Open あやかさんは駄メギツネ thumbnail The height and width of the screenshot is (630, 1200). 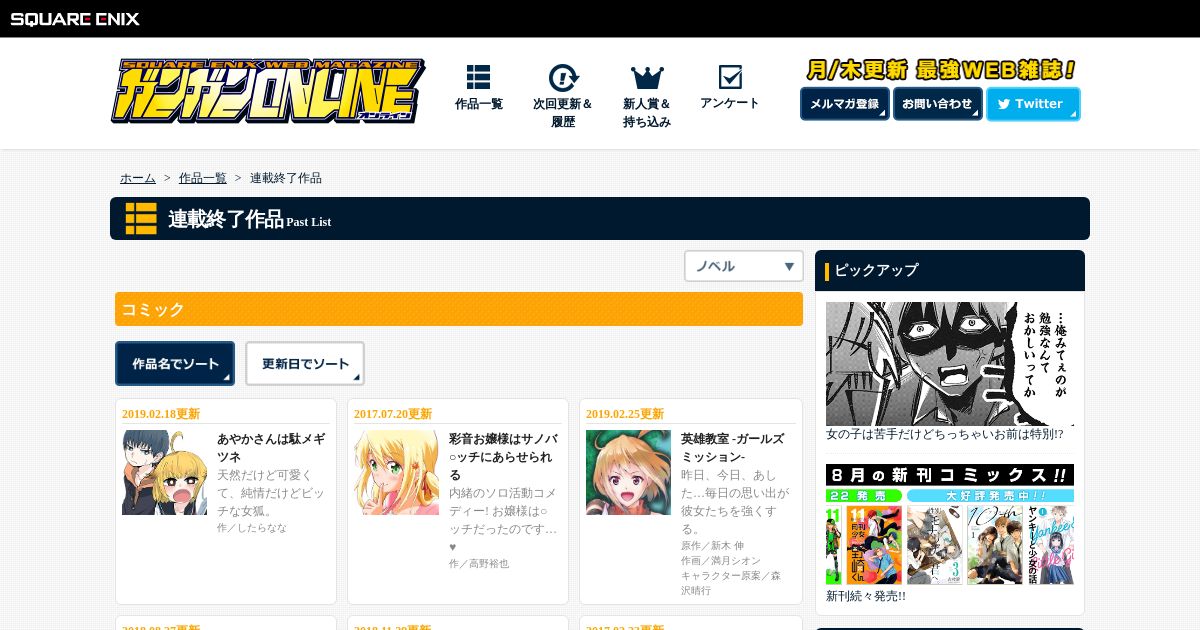click(165, 472)
